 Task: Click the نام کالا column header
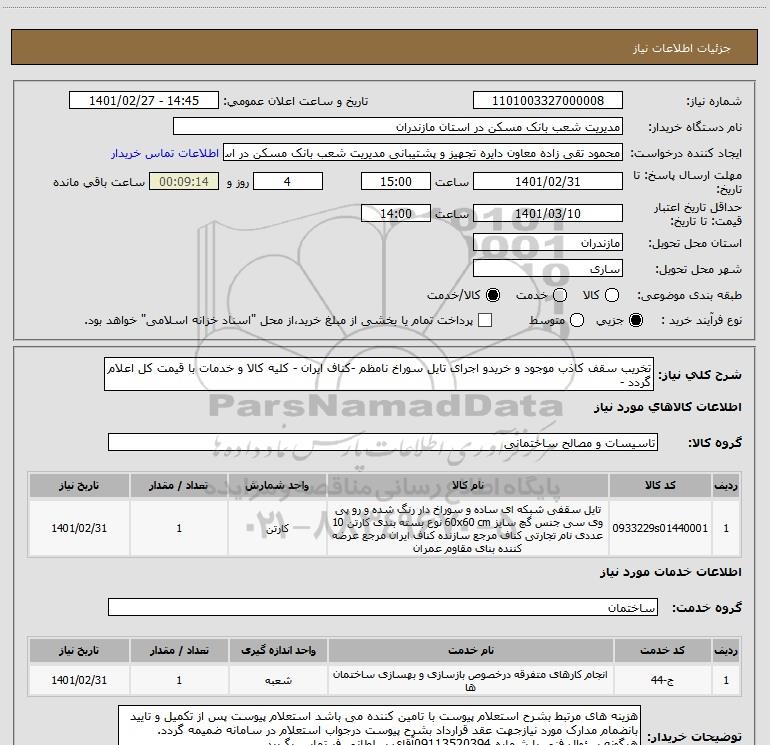(x=468, y=485)
